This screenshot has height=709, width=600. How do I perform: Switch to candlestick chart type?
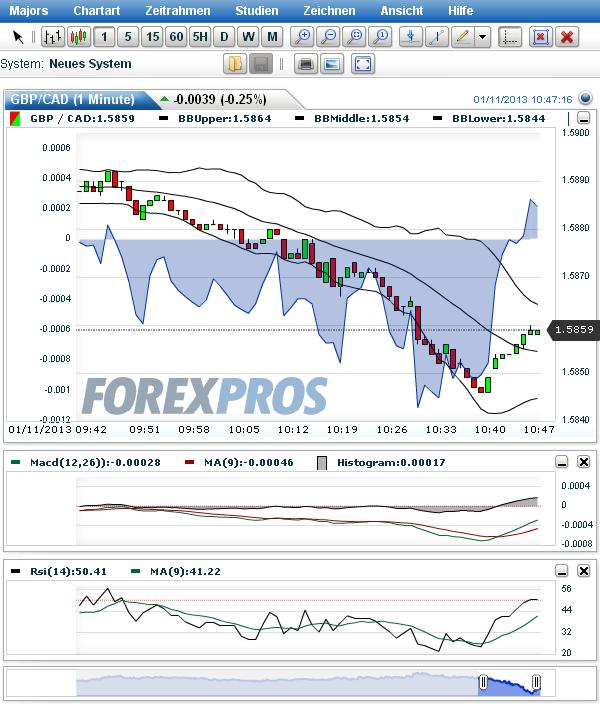pos(79,37)
